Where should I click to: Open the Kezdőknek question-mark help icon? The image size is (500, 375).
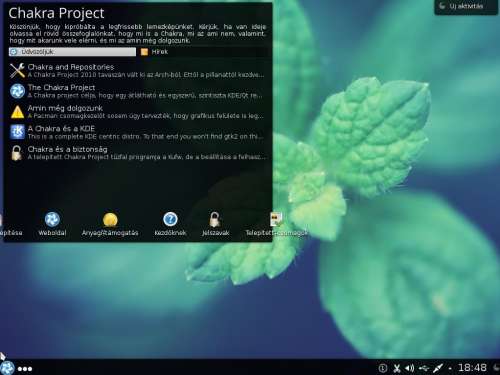[x=170, y=219]
